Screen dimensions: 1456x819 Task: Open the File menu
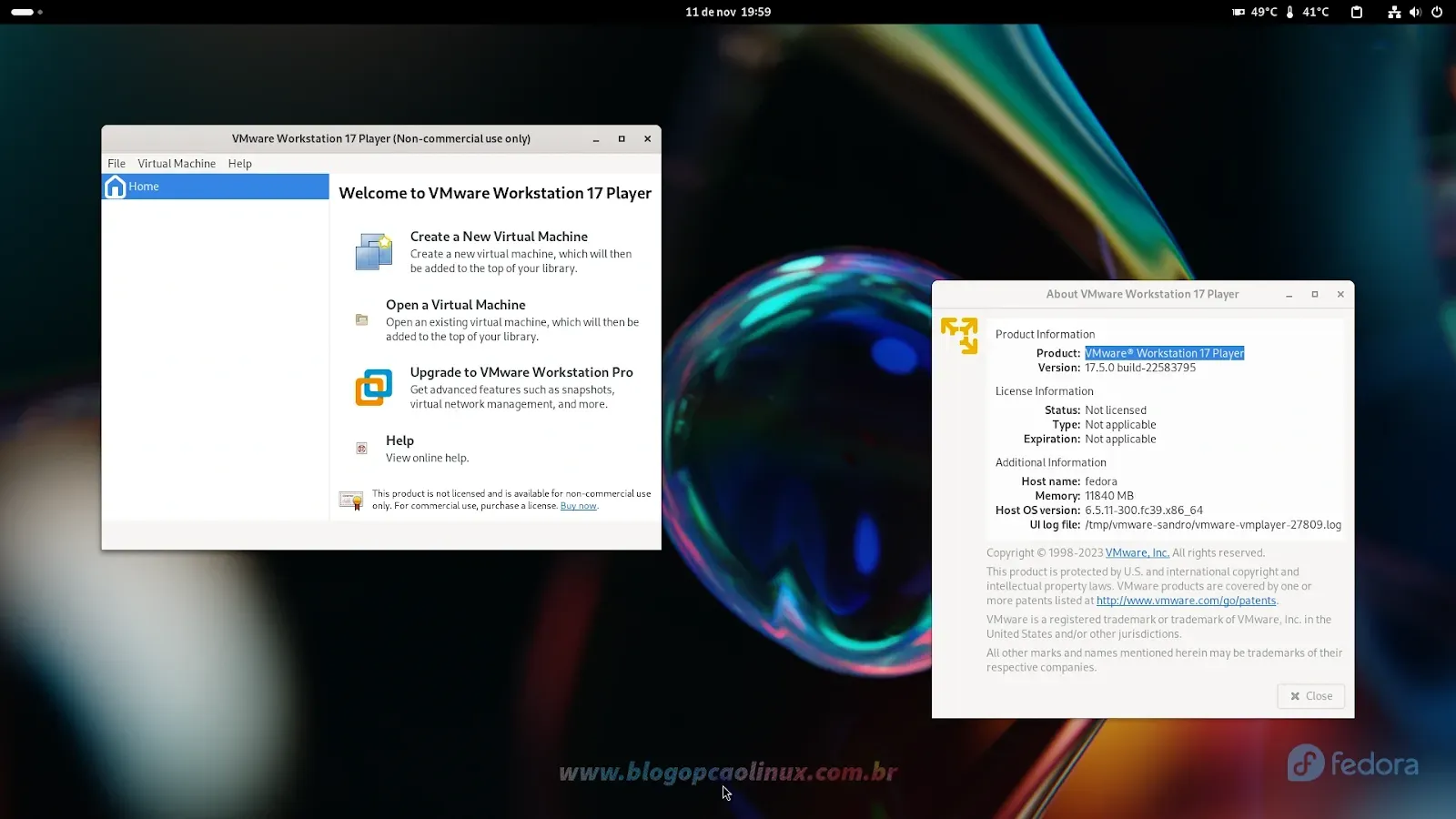(x=116, y=164)
